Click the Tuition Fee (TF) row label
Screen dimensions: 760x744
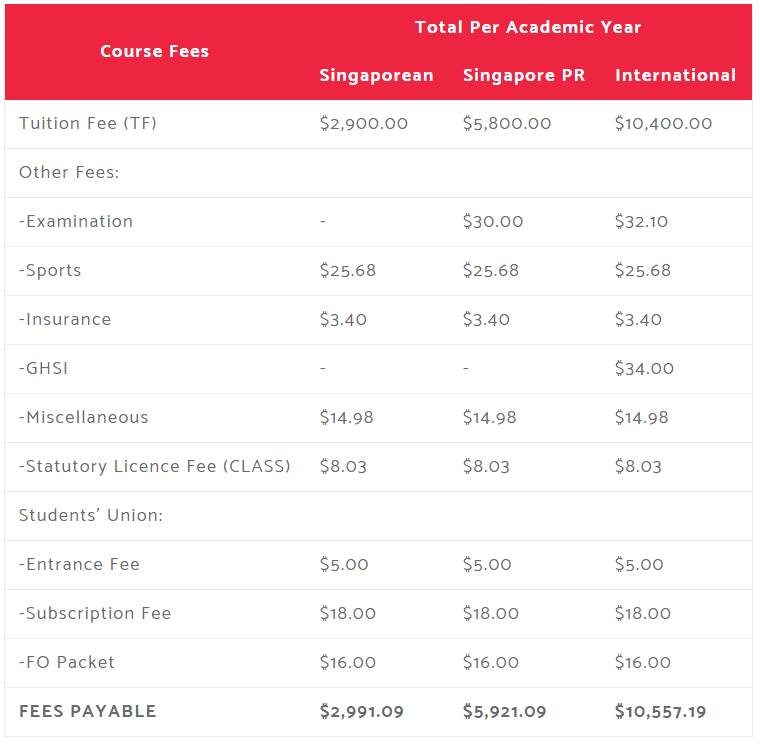tap(88, 124)
